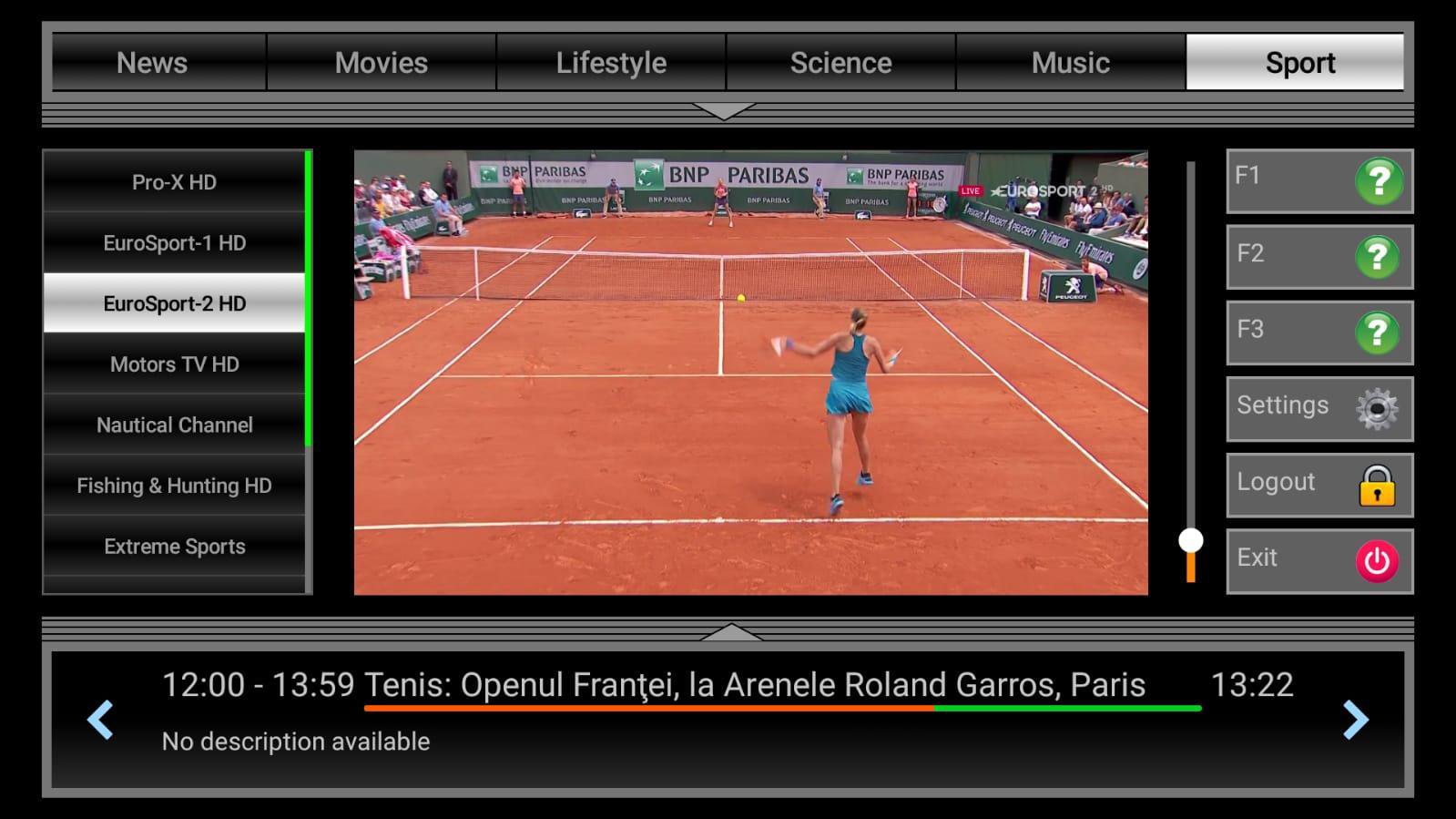Tune to EuroSport-1 HD channel
This screenshot has width=1456, height=819.
(174, 243)
